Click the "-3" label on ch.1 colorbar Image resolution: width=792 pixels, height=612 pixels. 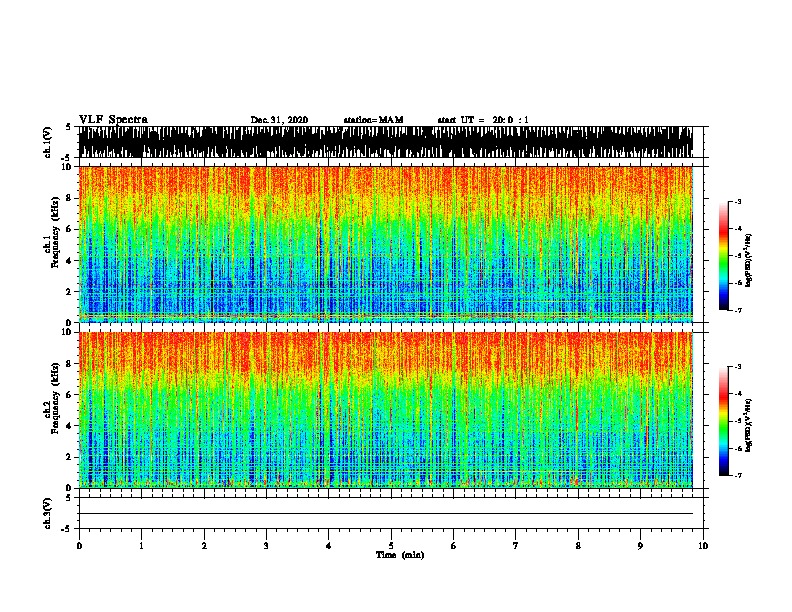(x=737, y=202)
